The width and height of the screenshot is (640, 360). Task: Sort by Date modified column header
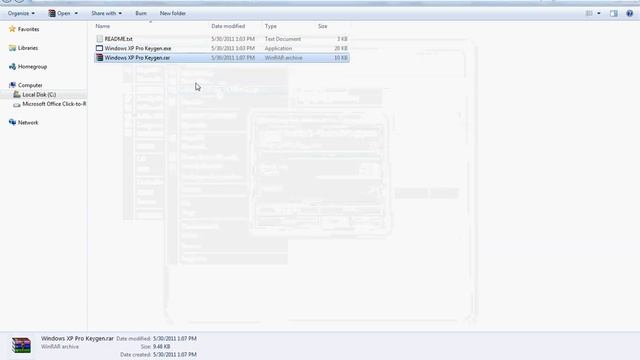pos(228,26)
